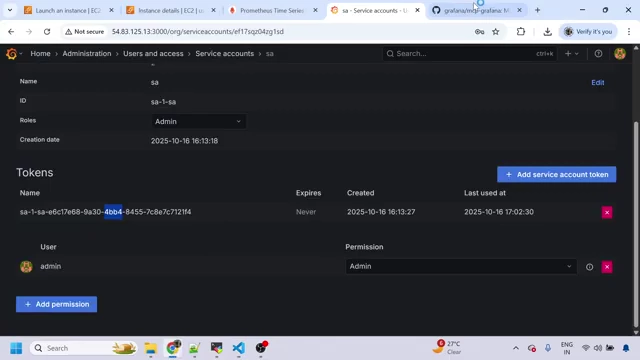This screenshot has width=640, height=360.
Task: Open Grafana user profile avatar
Action: point(620,53)
